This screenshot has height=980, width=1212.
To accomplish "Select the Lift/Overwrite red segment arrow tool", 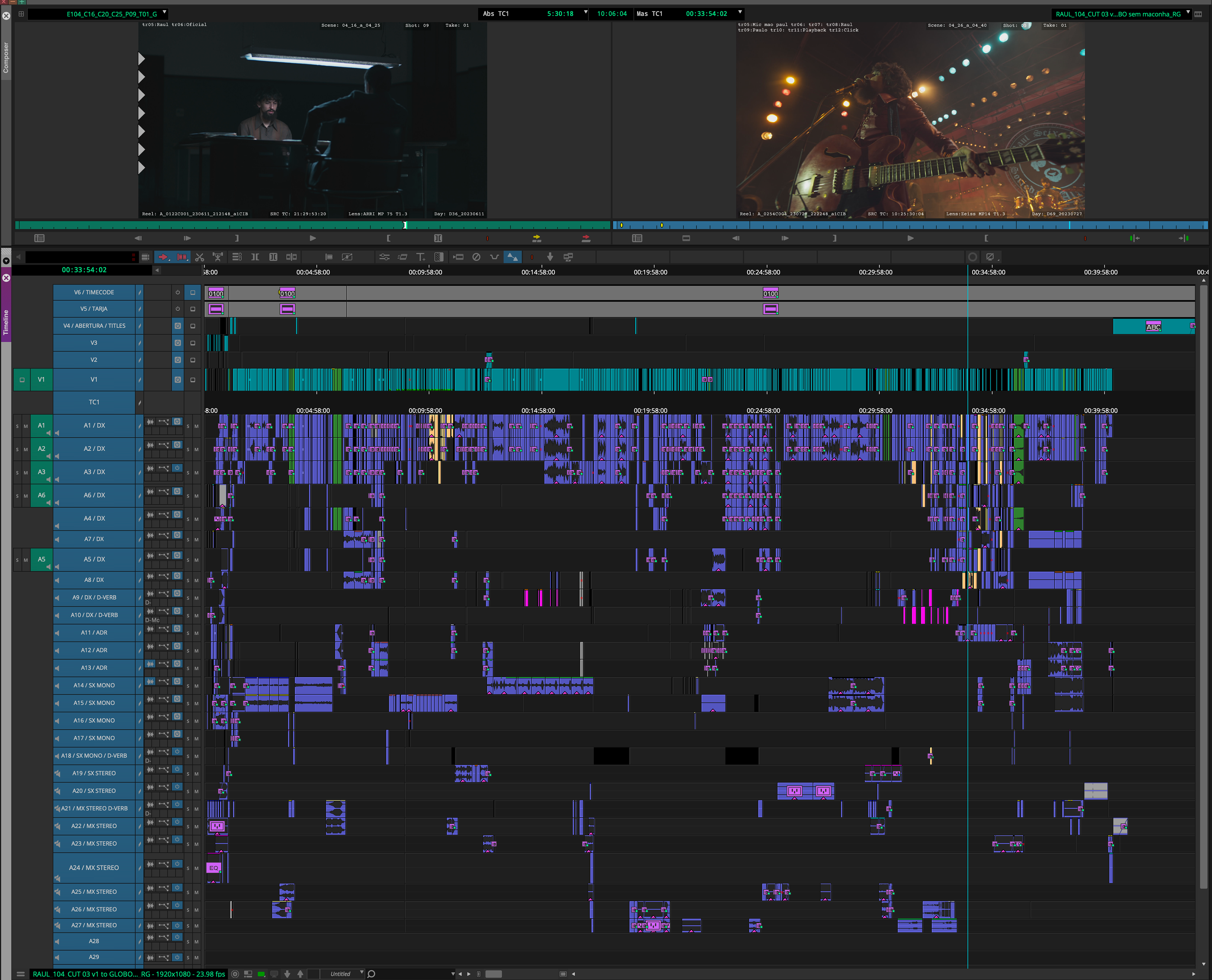I will (x=163, y=257).
